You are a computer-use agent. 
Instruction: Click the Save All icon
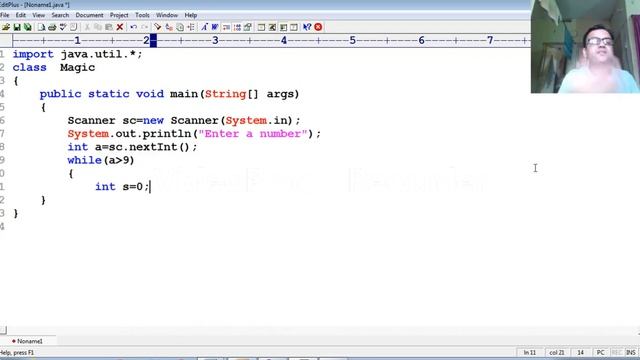point(28,27)
